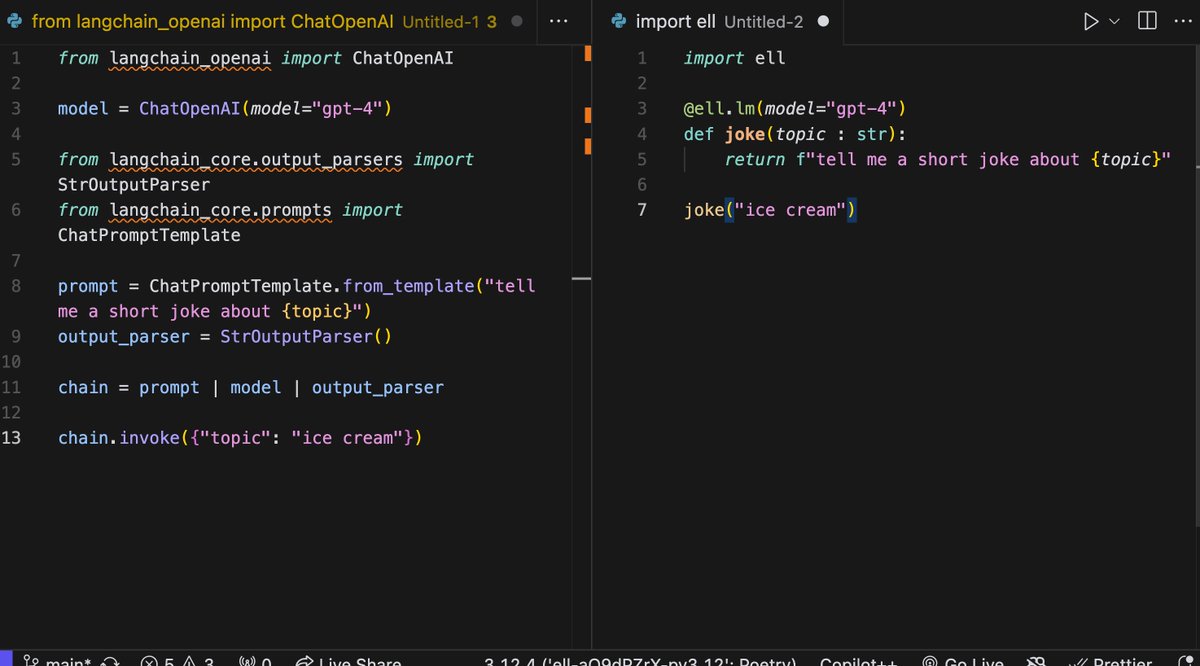This screenshot has height=666, width=1200.
Task: Click 'chain' variable on line 11
Action: pyautogui.click(x=83, y=387)
